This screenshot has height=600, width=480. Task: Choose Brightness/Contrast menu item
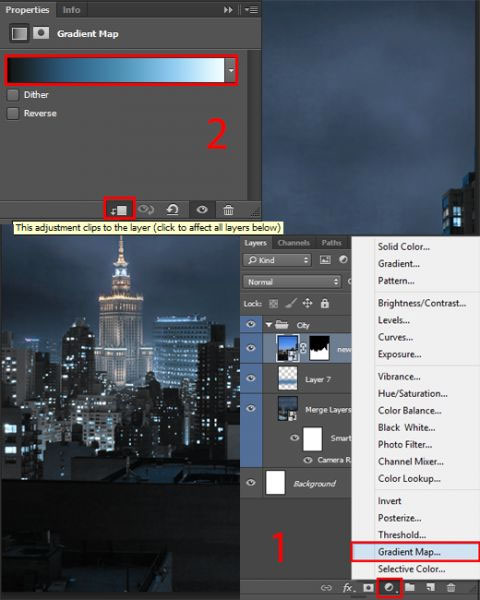coord(422,303)
